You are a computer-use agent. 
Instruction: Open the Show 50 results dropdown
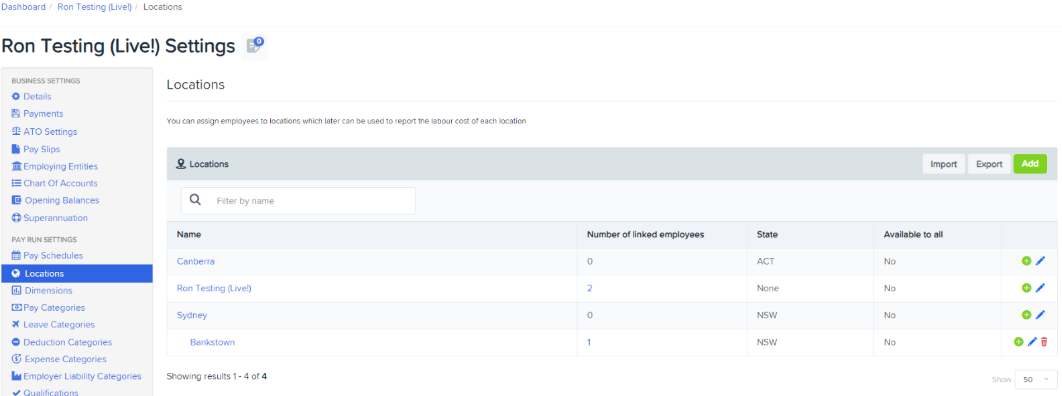pyautogui.click(x=1036, y=379)
